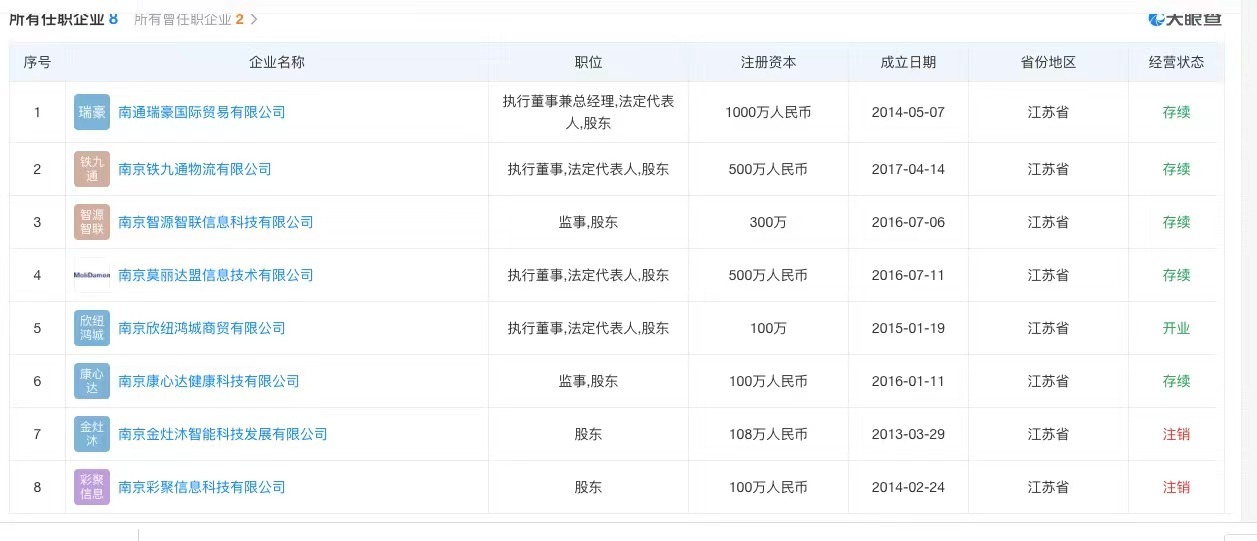Expand the arrow next to 所有曾任职企业

click(x=254, y=19)
